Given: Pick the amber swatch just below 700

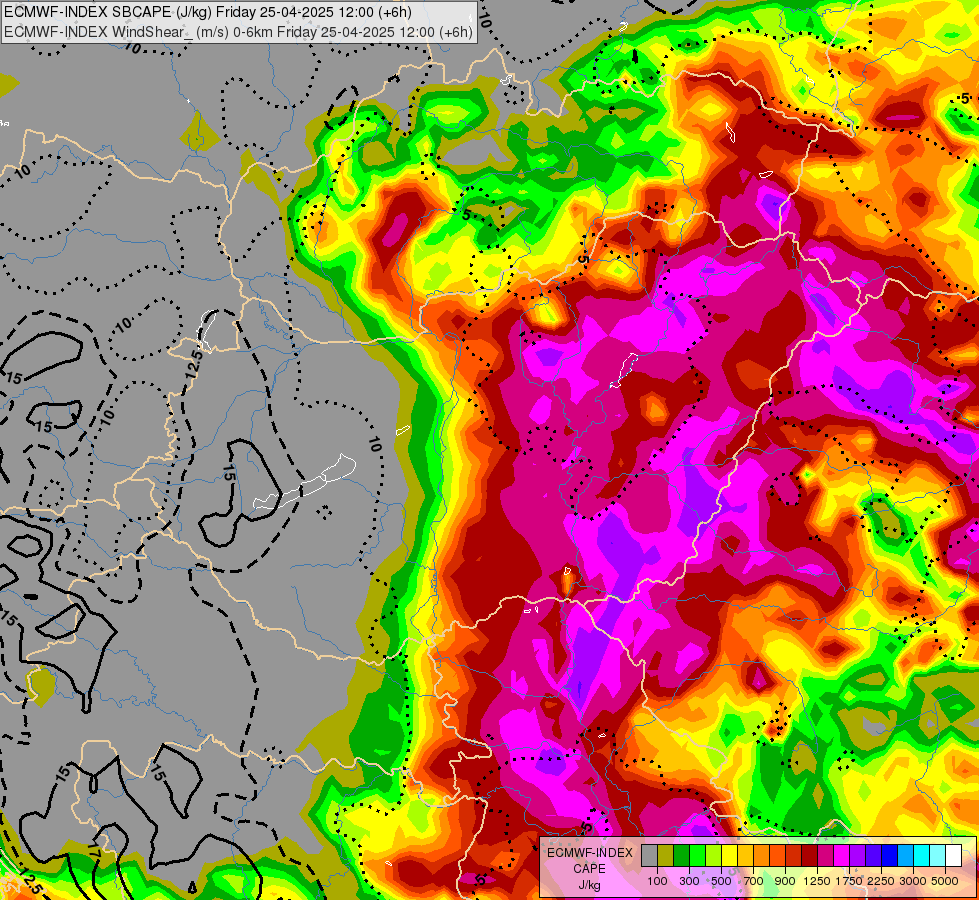Looking at the screenshot, I should [x=746, y=855].
